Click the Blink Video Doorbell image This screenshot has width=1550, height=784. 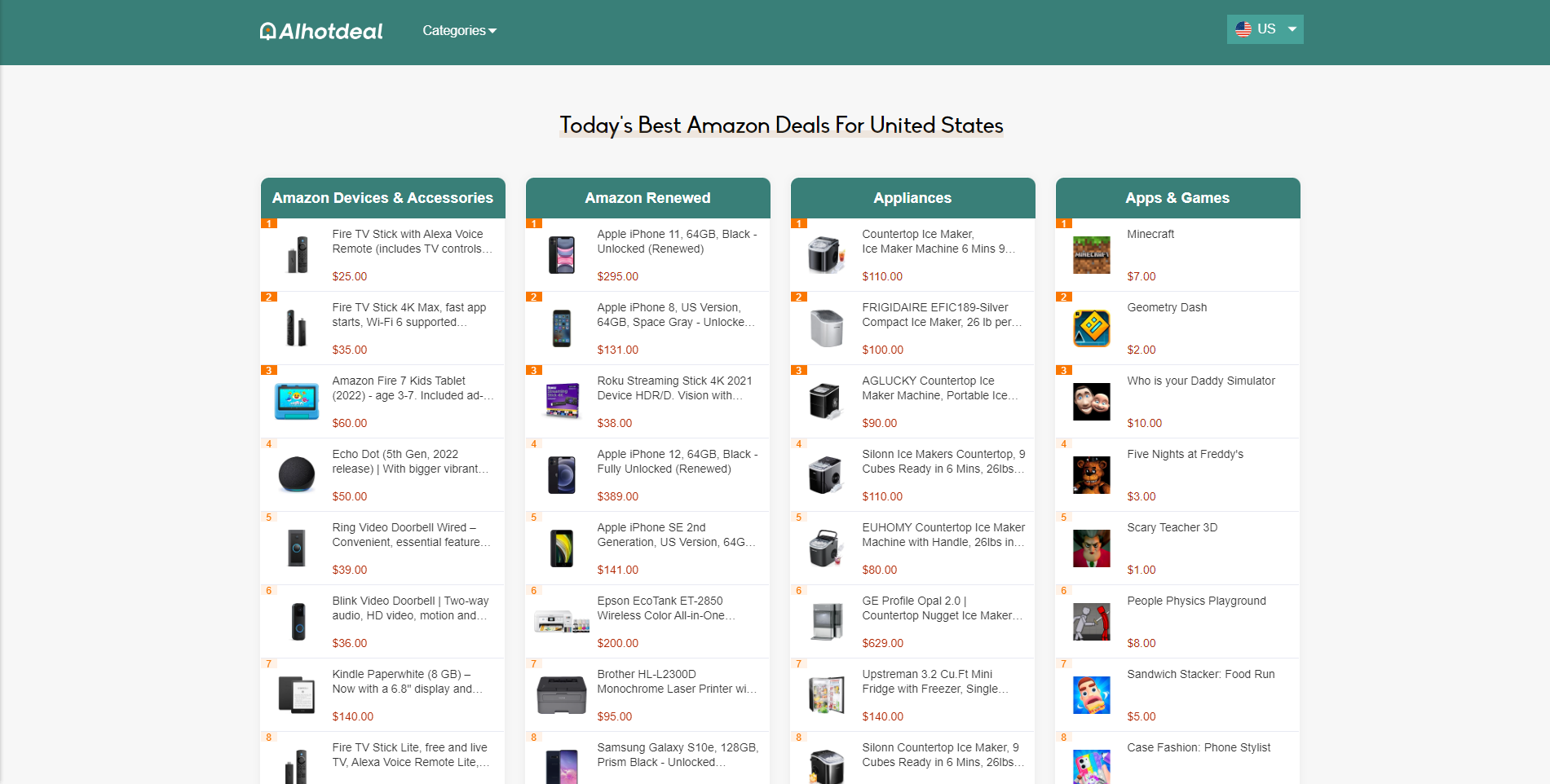point(297,622)
